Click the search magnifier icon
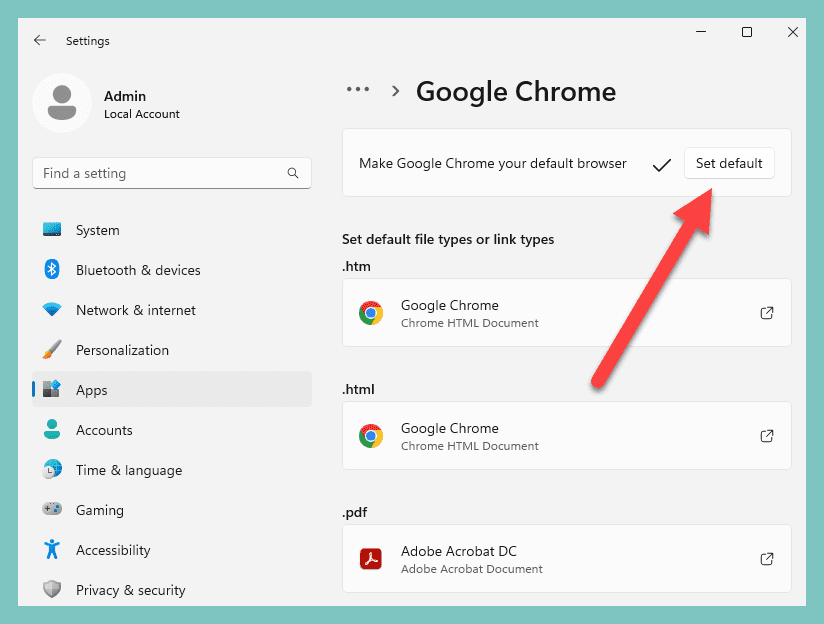The width and height of the screenshot is (824, 624). pos(293,173)
